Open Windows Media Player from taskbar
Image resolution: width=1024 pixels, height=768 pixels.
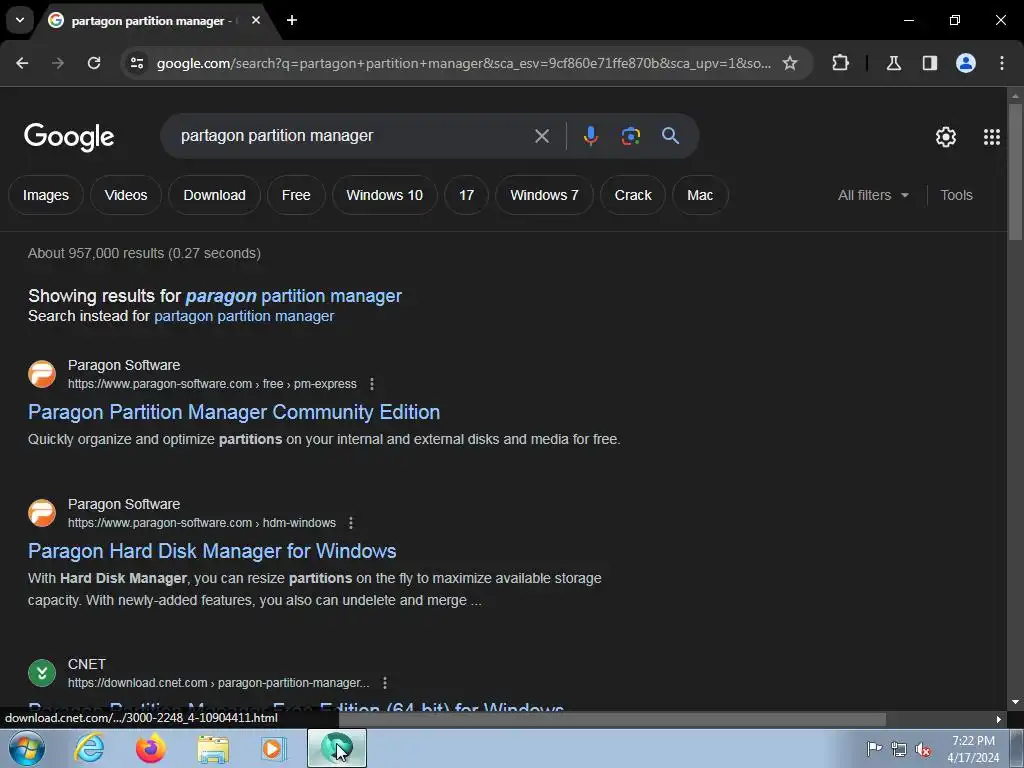coord(273,749)
